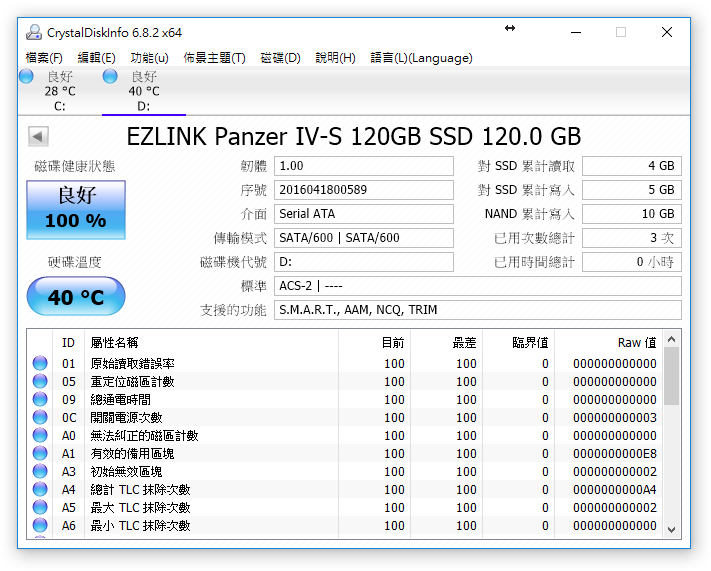This screenshot has width=711, height=571.
Task: Click the features field S.M.A.R.T., AAM, NCQ, TRIM
Action: 478,310
